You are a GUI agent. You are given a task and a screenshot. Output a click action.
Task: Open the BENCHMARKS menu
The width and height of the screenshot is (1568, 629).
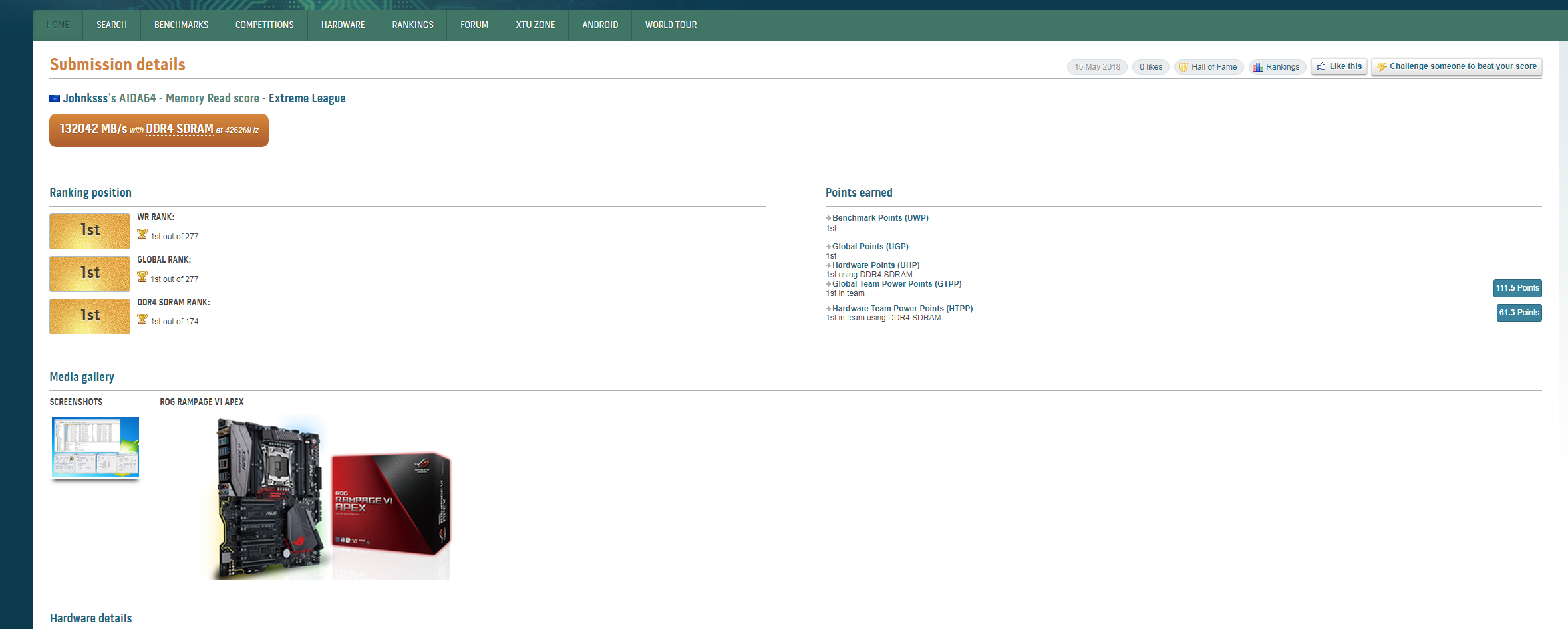coord(181,25)
